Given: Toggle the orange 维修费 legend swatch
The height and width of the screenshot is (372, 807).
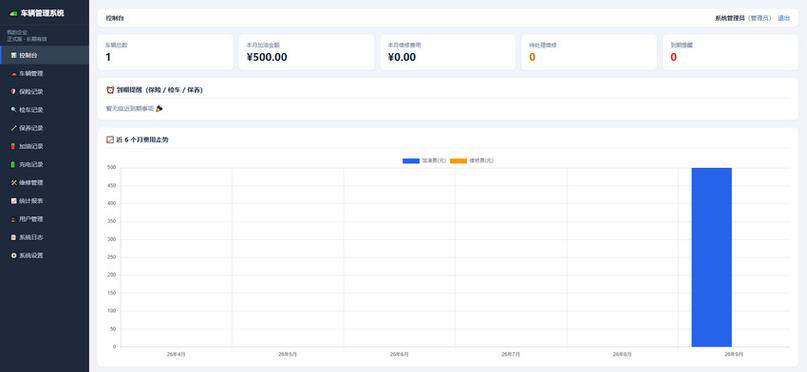Looking at the screenshot, I should tap(459, 161).
